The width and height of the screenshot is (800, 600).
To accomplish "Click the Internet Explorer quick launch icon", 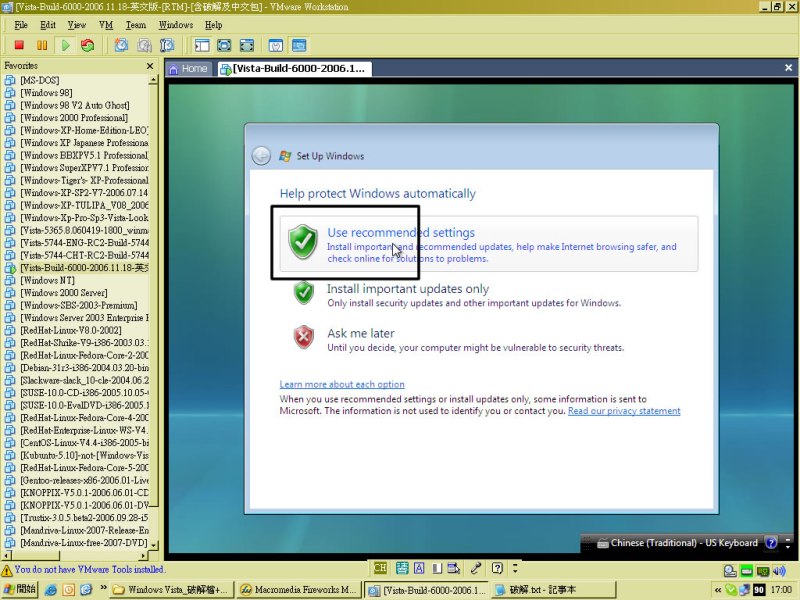I will coord(51,590).
